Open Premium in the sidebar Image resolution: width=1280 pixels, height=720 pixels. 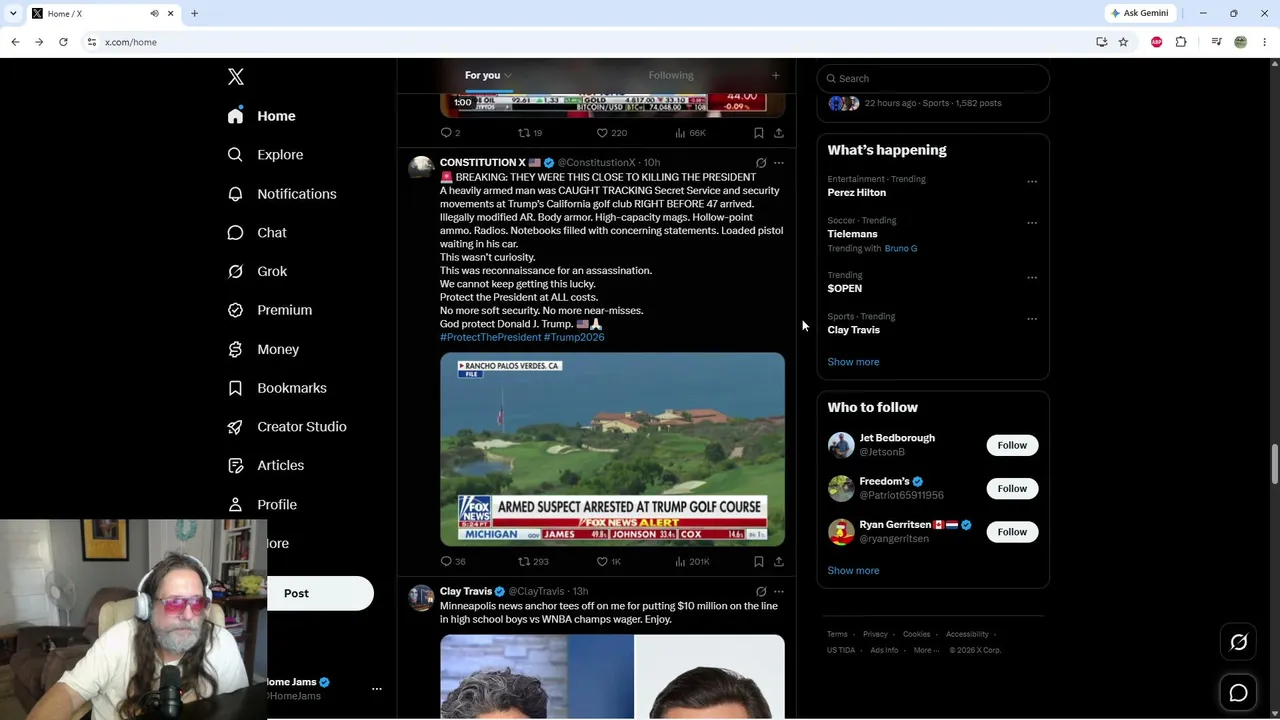[x=270, y=310]
